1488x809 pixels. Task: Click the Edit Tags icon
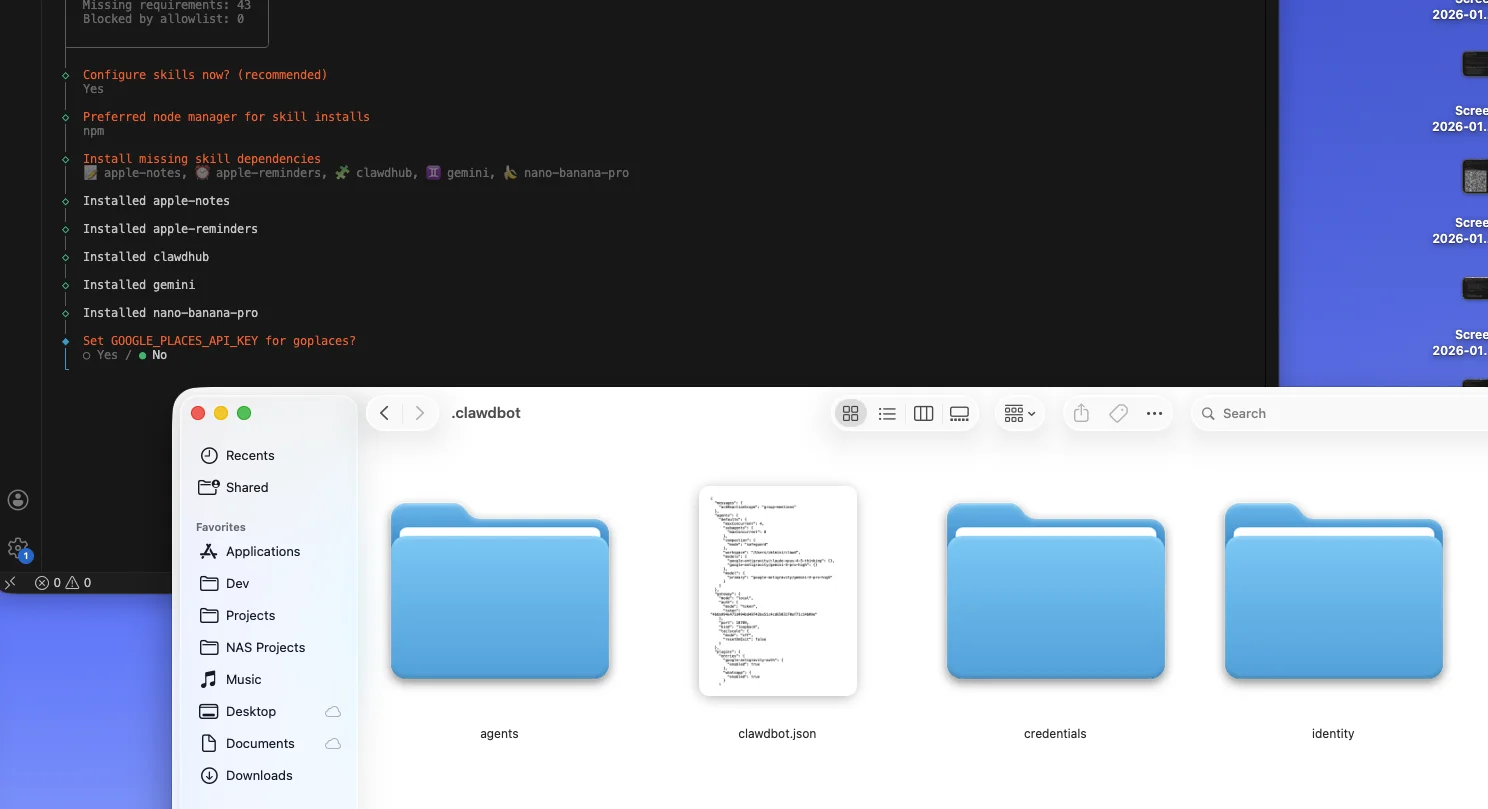click(1118, 413)
